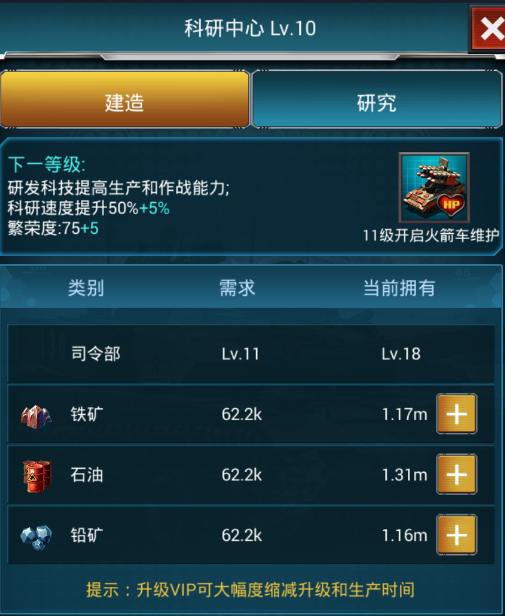Click the red oil barrel icon
Viewport: 505px width, 616px height.
(x=37, y=476)
